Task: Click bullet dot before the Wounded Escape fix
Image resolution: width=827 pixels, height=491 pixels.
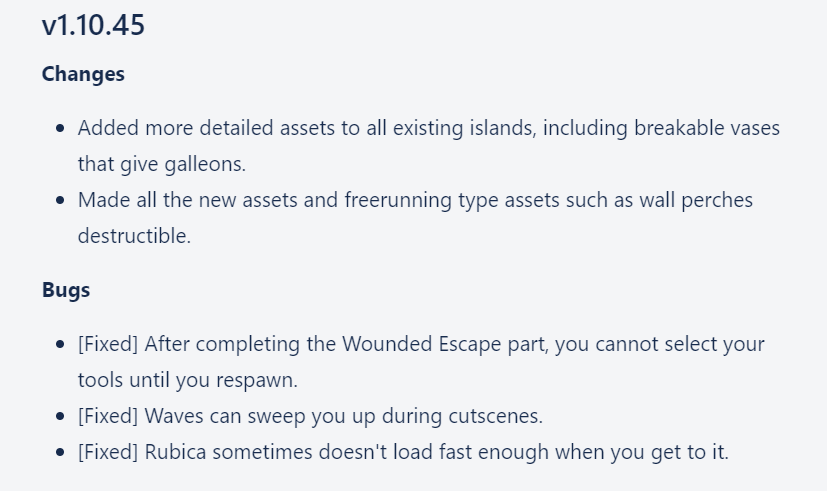Action: click(62, 344)
